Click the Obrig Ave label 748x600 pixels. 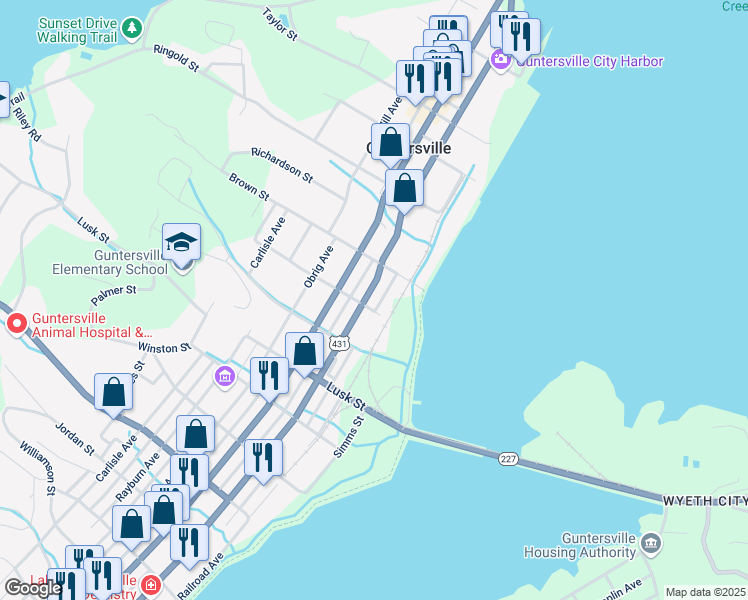(x=319, y=267)
